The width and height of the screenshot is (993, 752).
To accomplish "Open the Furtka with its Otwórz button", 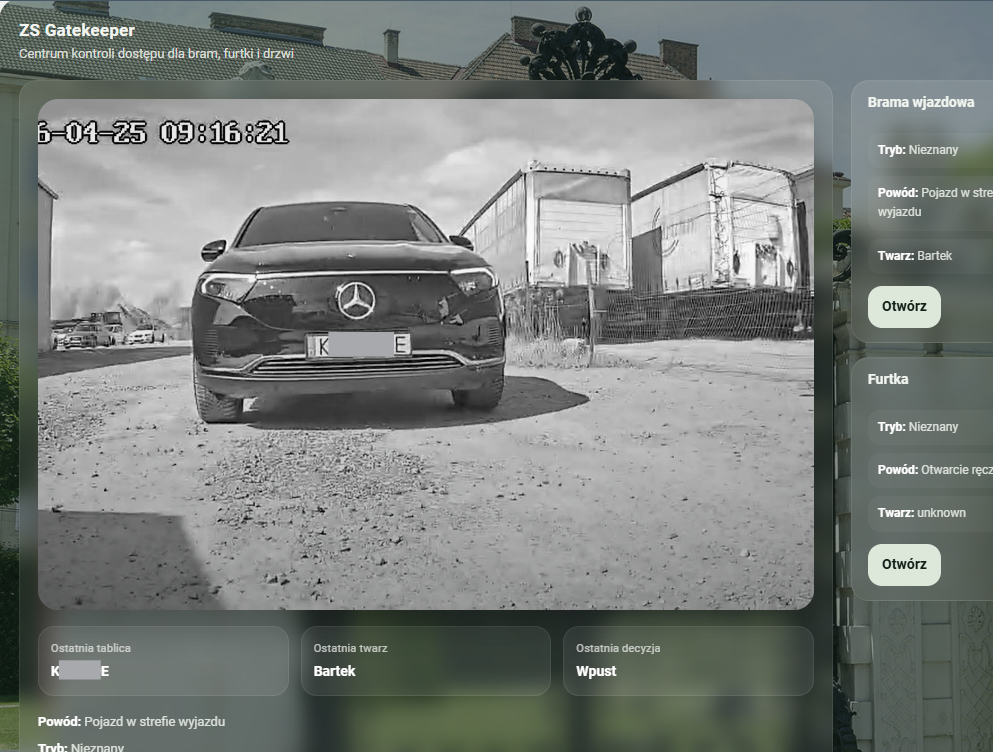I will point(904,564).
